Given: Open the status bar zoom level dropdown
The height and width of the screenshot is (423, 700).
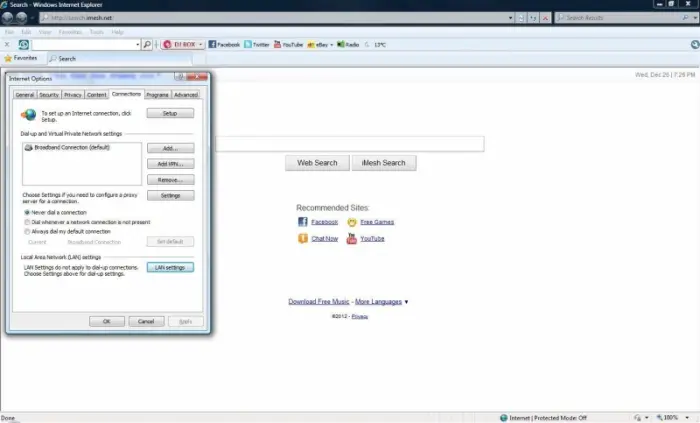Looking at the screenshot, I should click(x=688, y=418).
